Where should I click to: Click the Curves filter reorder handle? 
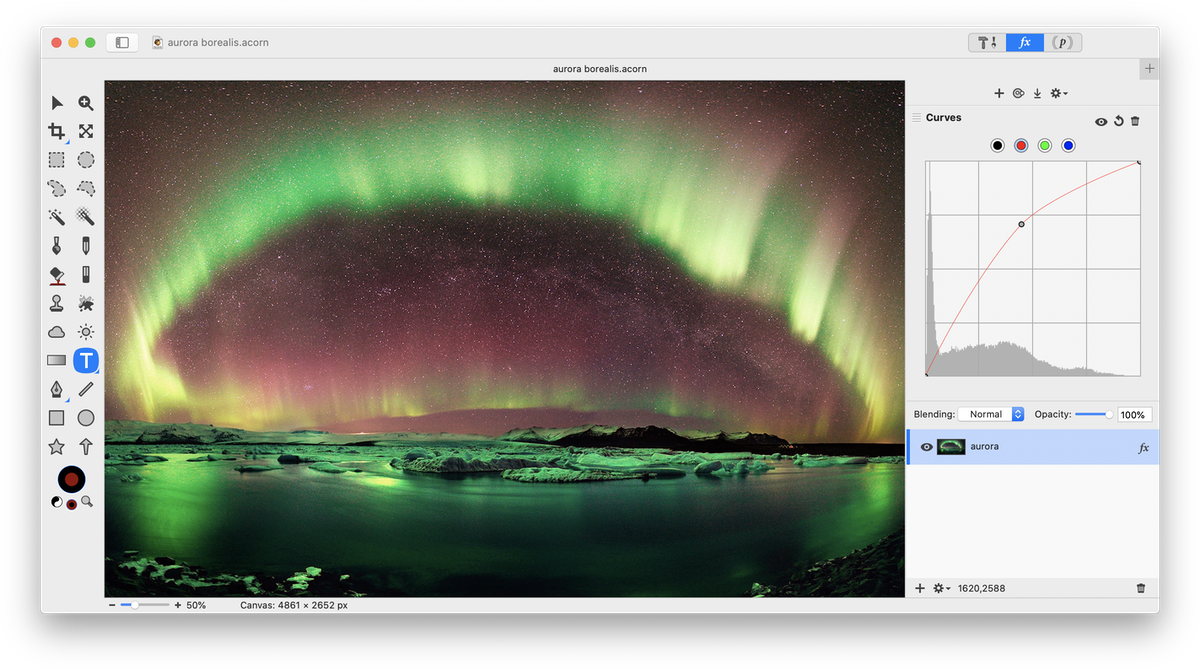916,118
